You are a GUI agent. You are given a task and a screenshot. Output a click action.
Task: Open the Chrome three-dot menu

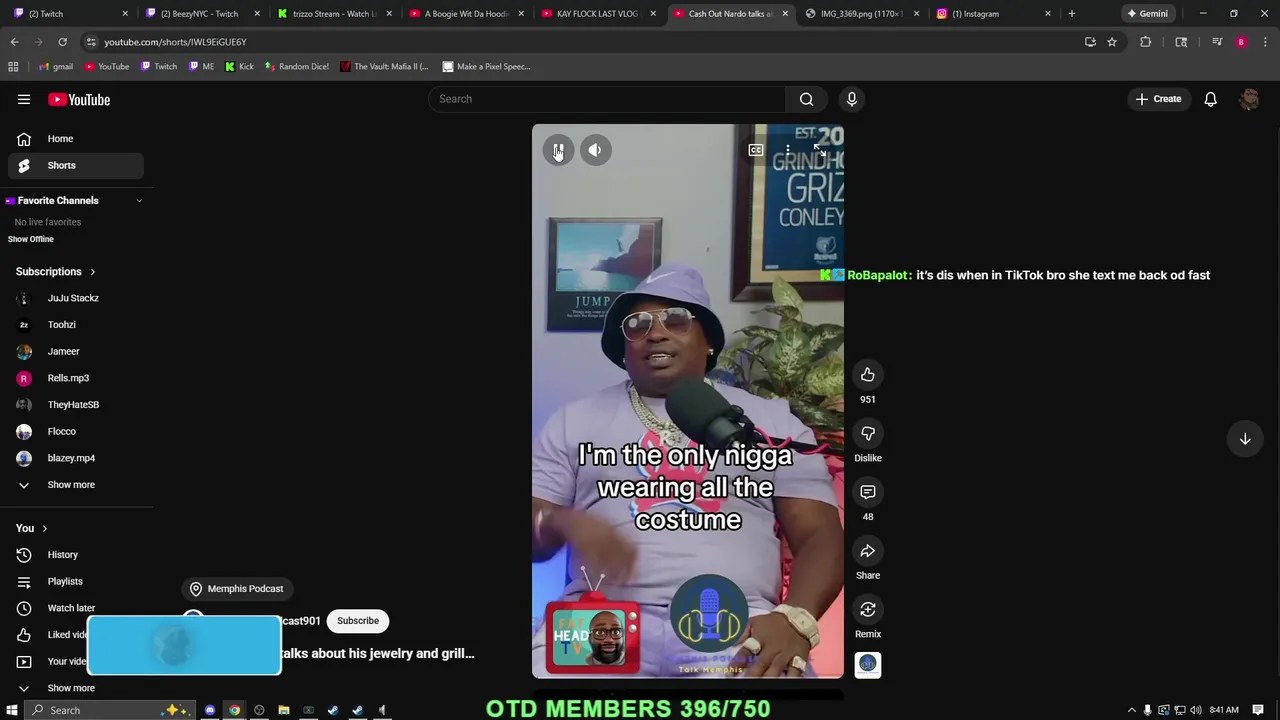1265,42
